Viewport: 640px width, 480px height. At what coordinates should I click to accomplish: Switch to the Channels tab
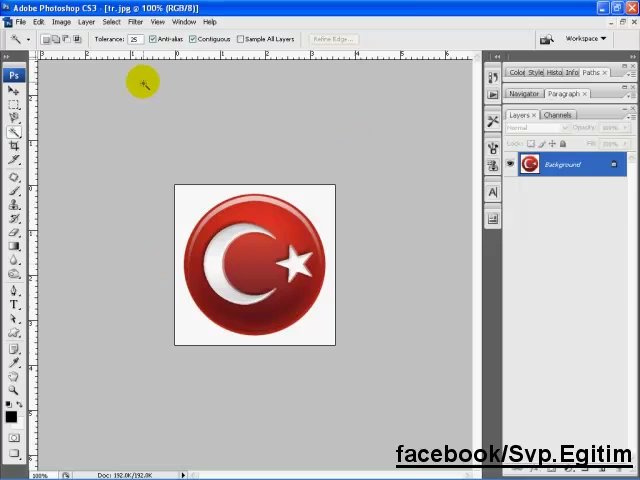557,115
